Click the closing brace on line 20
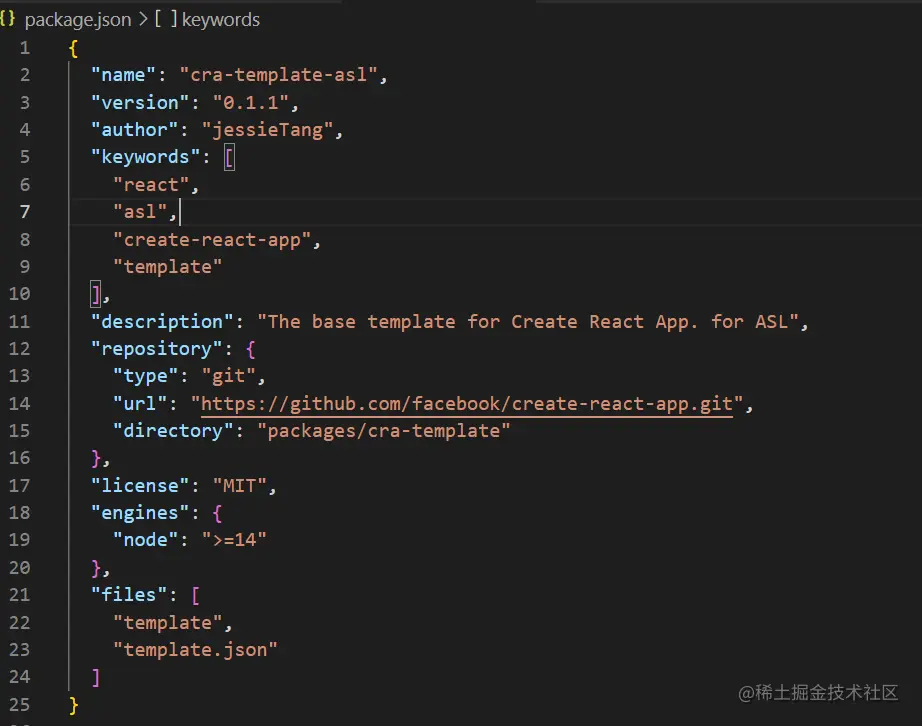This screenshot has width=922, height=726. 96,568
